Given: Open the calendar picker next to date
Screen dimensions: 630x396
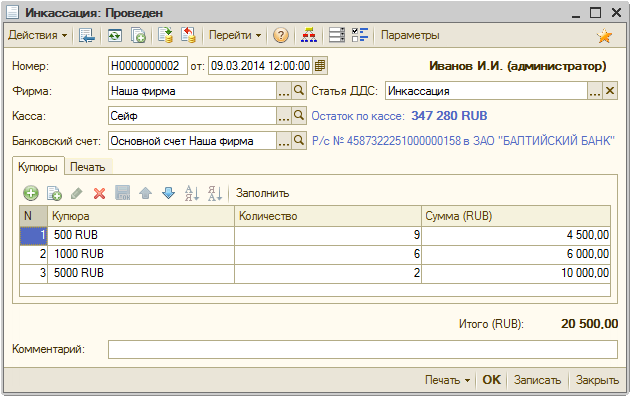Looking at the screenshot, I should 320,65.
